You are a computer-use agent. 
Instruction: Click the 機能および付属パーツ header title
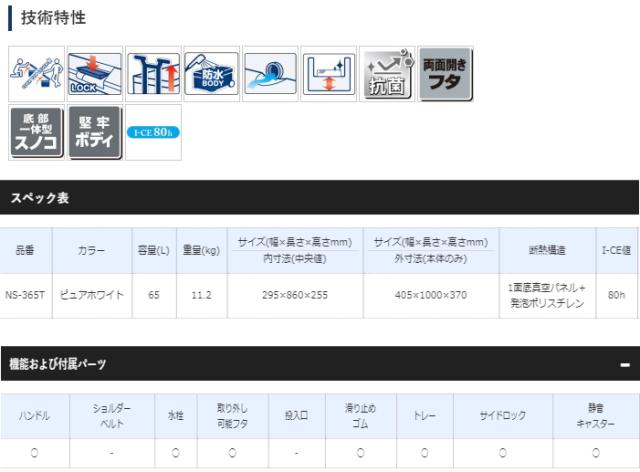[x=58, y=363]
